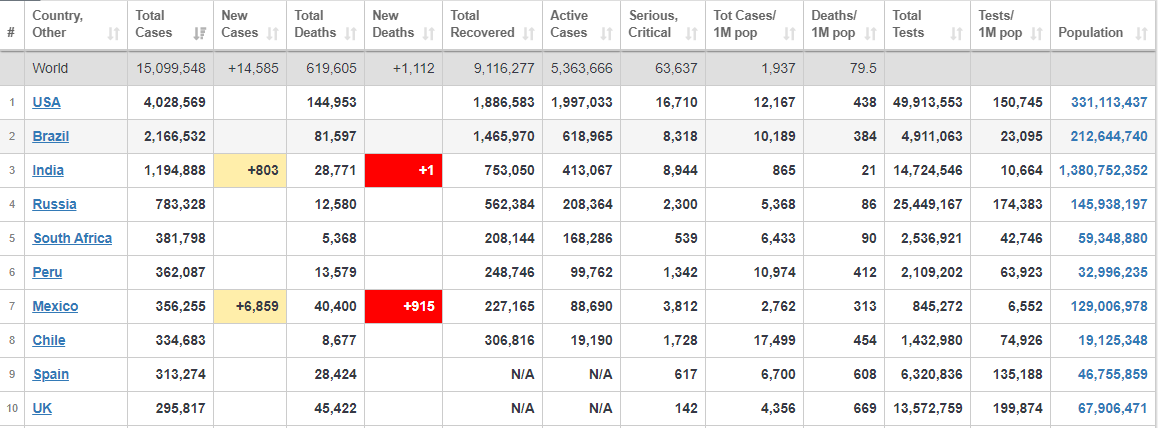This screenshot has height=428, width=1158.
Task: Open India population link 1,380,752,352
Action: click(x=1103, y=170)
